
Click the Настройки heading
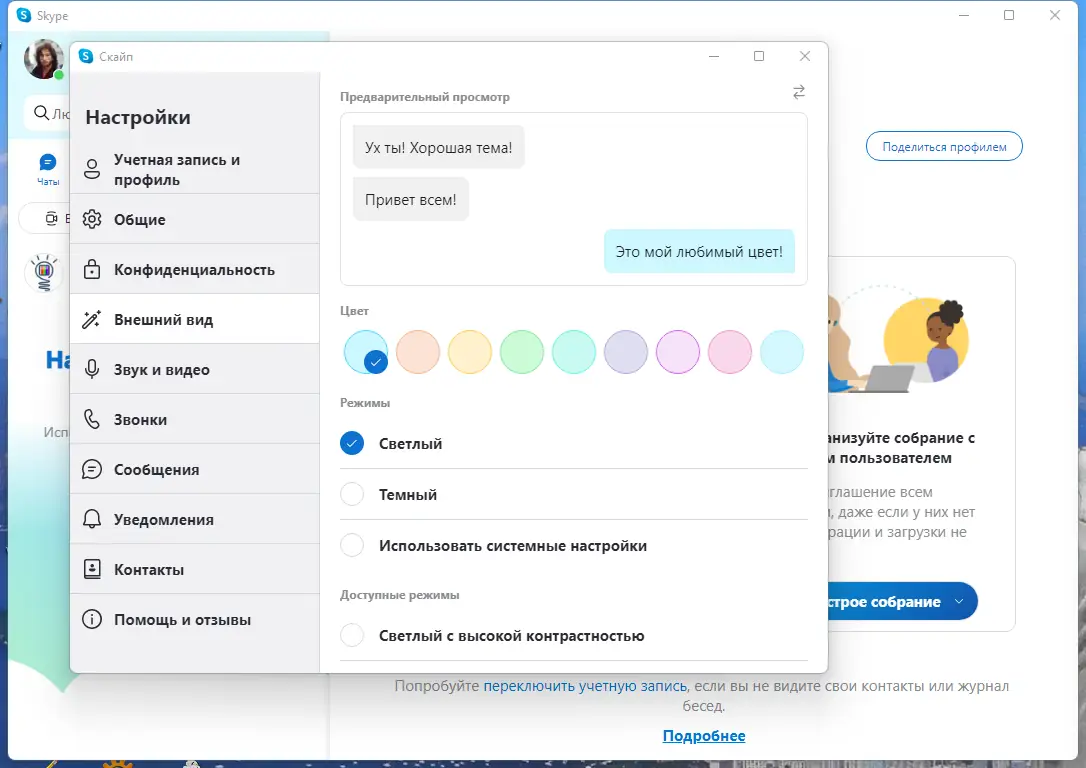[138, 117]
